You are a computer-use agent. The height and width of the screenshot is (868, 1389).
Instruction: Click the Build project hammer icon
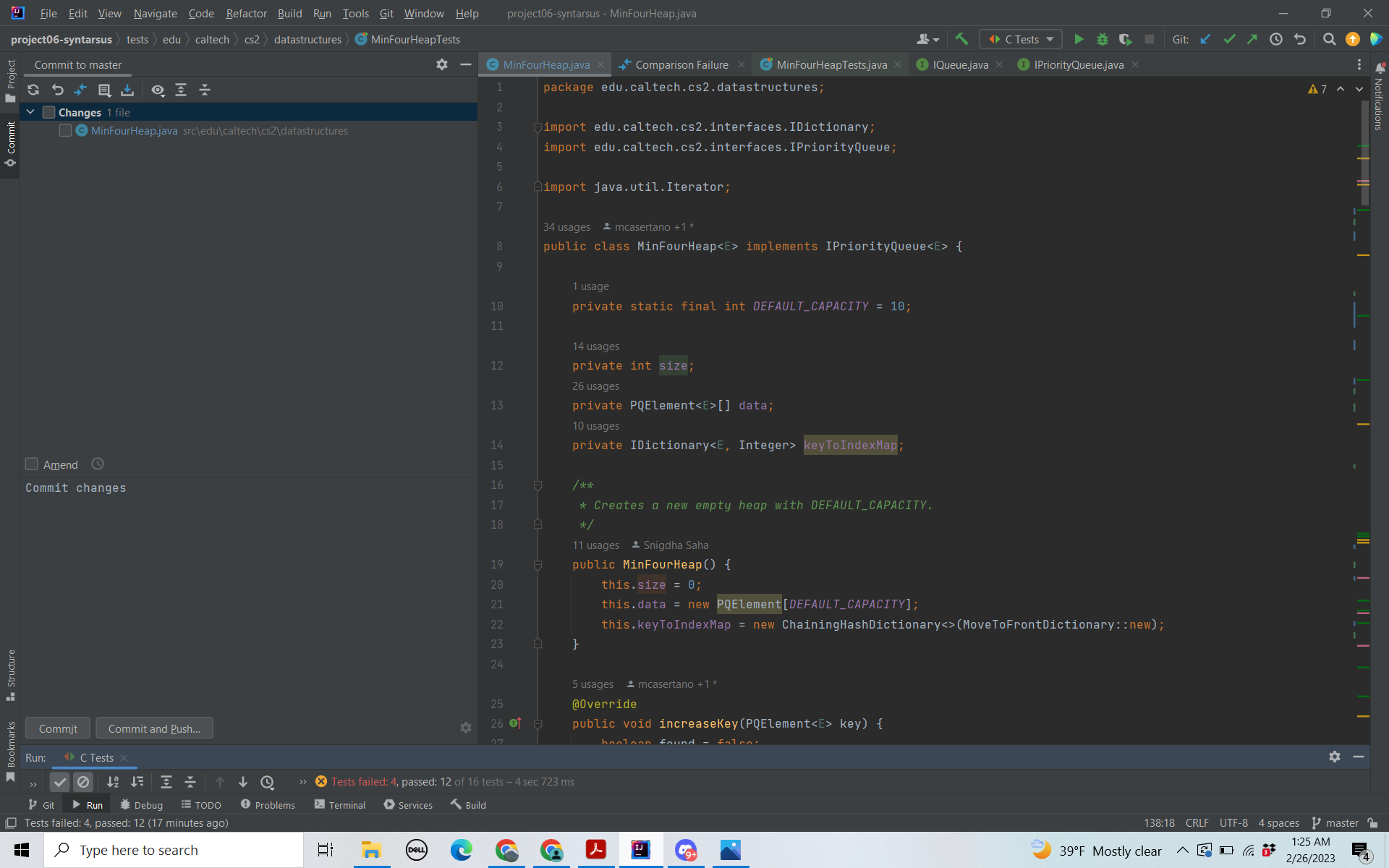tap(961, 39)
